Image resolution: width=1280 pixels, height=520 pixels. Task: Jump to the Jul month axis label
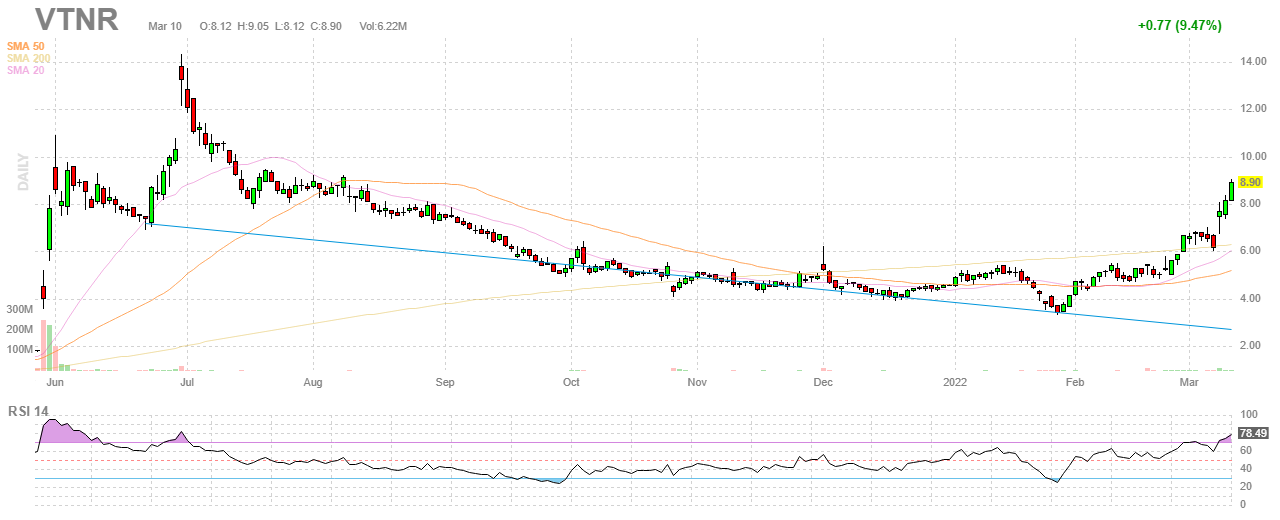pos(186,382)
